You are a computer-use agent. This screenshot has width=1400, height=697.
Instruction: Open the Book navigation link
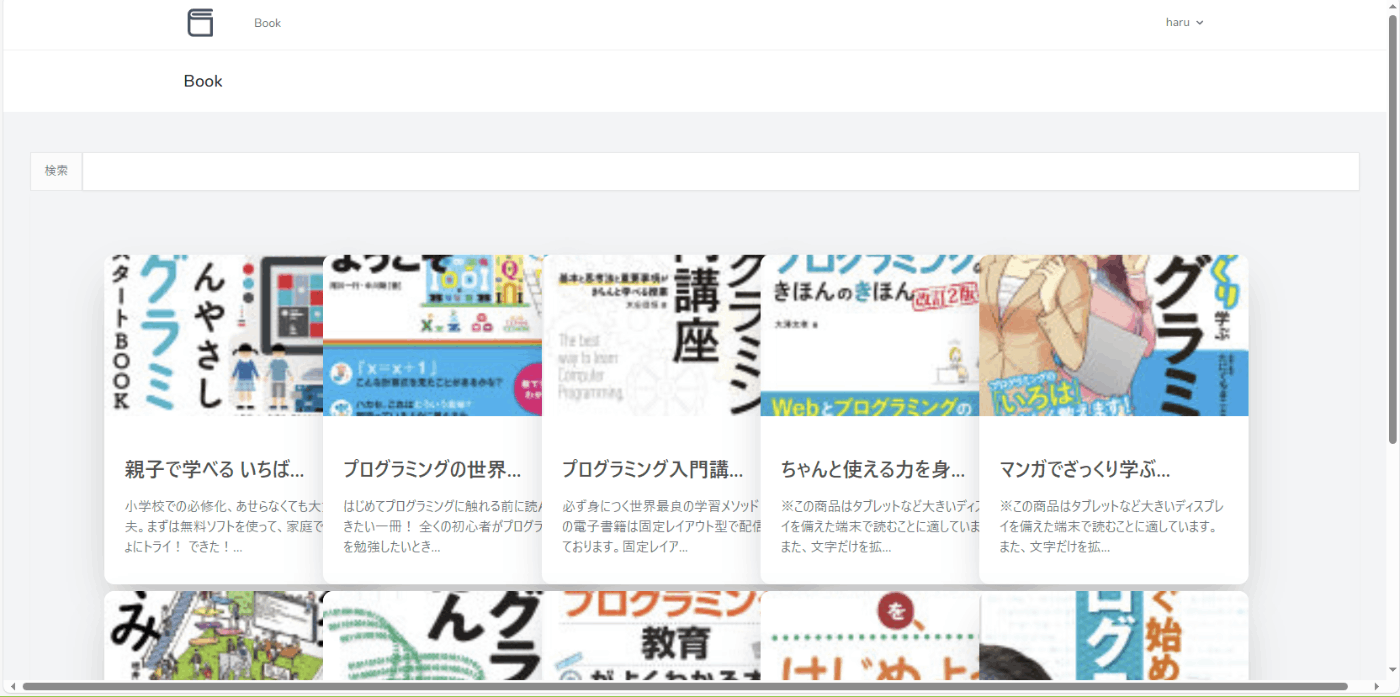pyautogui.click(x=267, y=23)
